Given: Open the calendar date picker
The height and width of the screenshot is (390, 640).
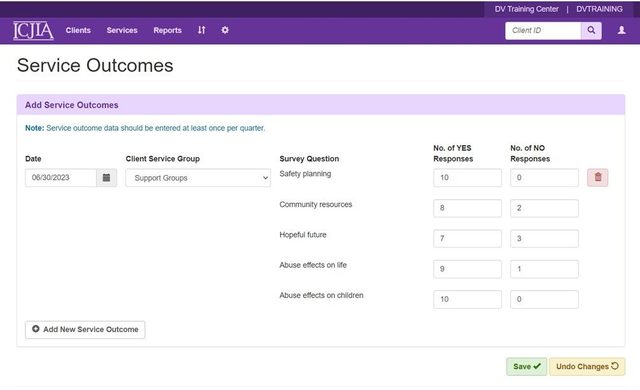Looking at the screenshot, I should pyautogui.click(x=107, y=178).
